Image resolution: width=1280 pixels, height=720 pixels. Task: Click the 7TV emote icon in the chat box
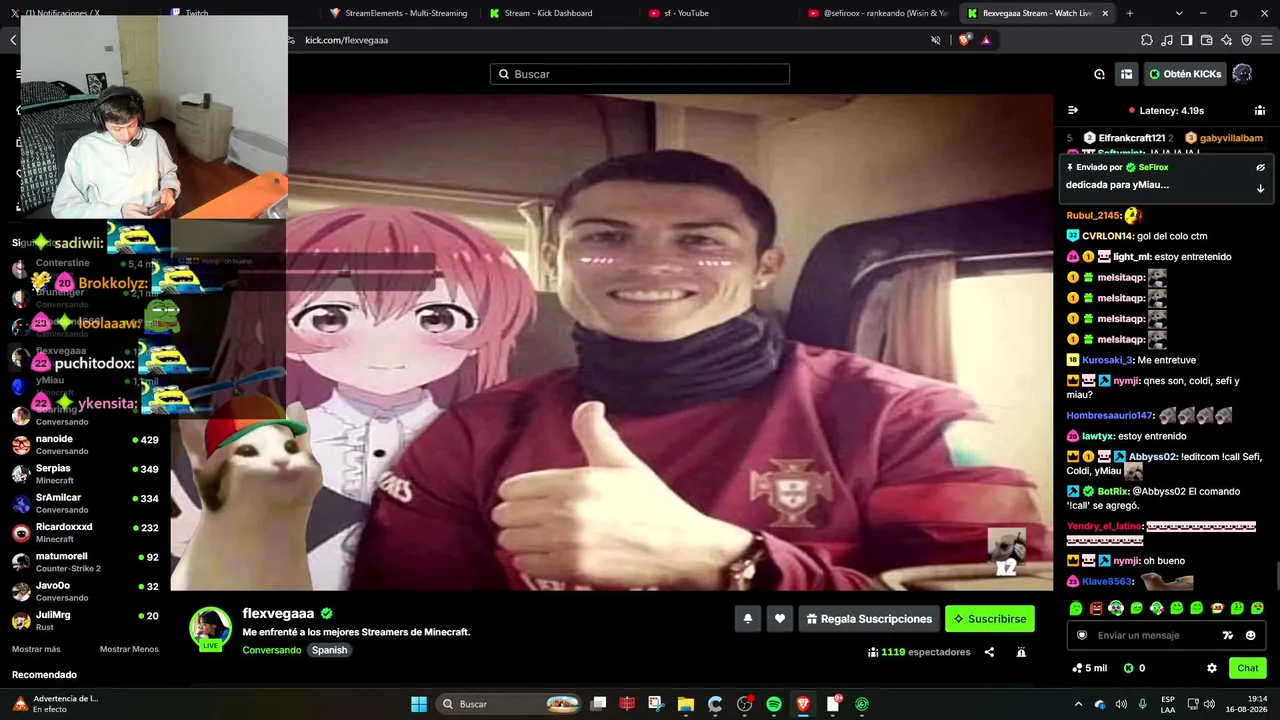pyautogui.click(x=1228, y=635)
